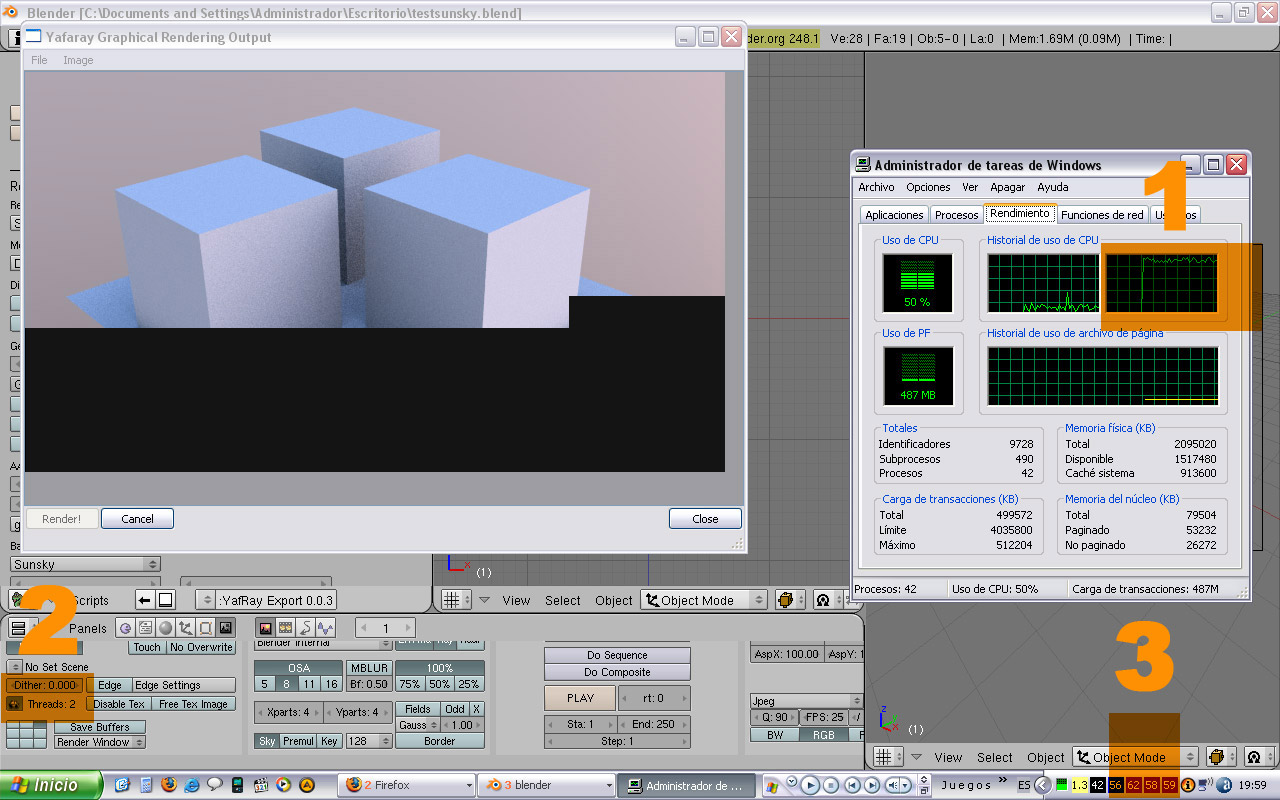
Task: Open the calculator quick launch icon
Action: click(x=146, y=785)
